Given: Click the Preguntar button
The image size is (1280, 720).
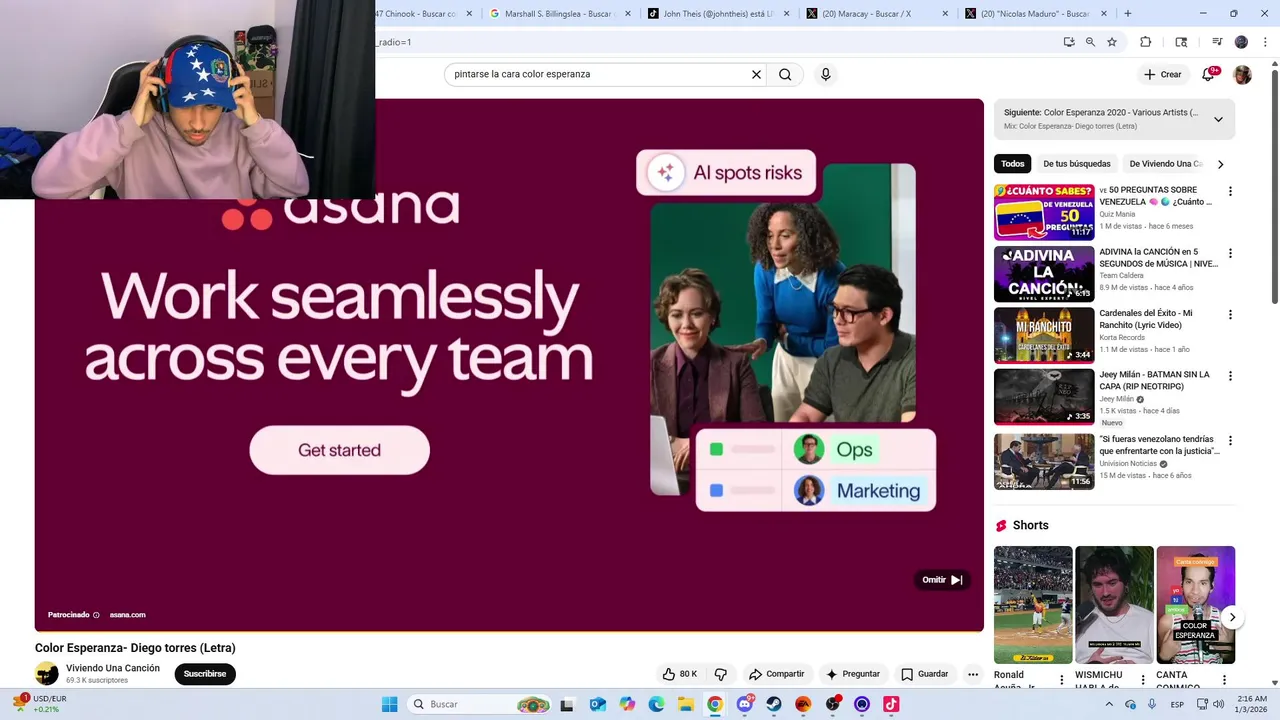Looking at the screenshot, I should 852,674.
